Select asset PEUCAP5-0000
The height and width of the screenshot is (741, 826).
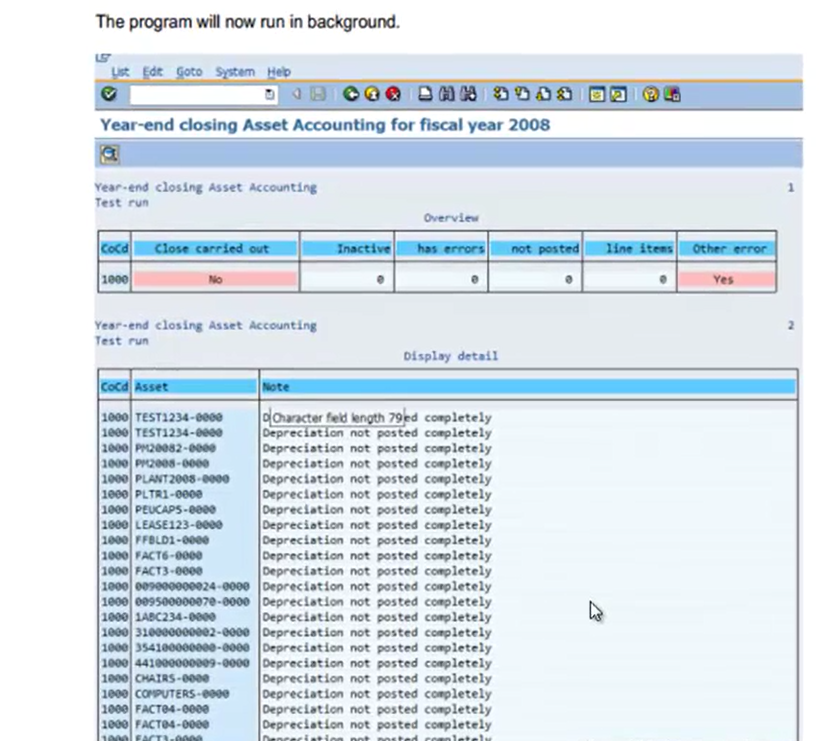tap(175, 509)
